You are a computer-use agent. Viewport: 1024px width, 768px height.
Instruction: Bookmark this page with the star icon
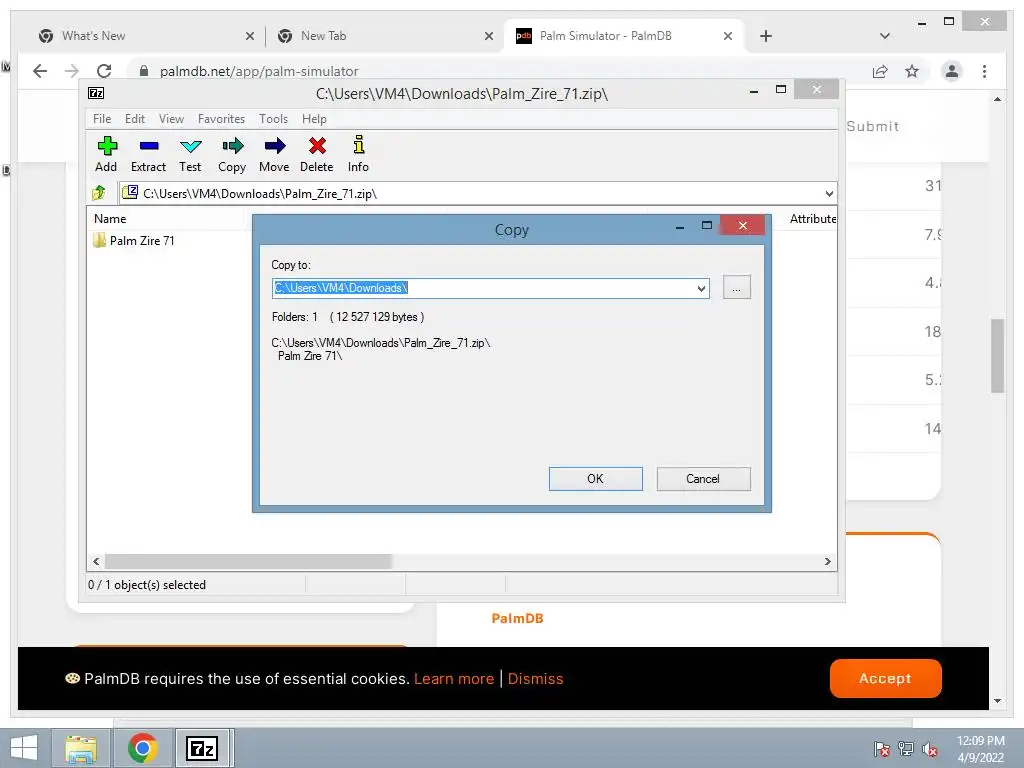(x=912, y=71)
